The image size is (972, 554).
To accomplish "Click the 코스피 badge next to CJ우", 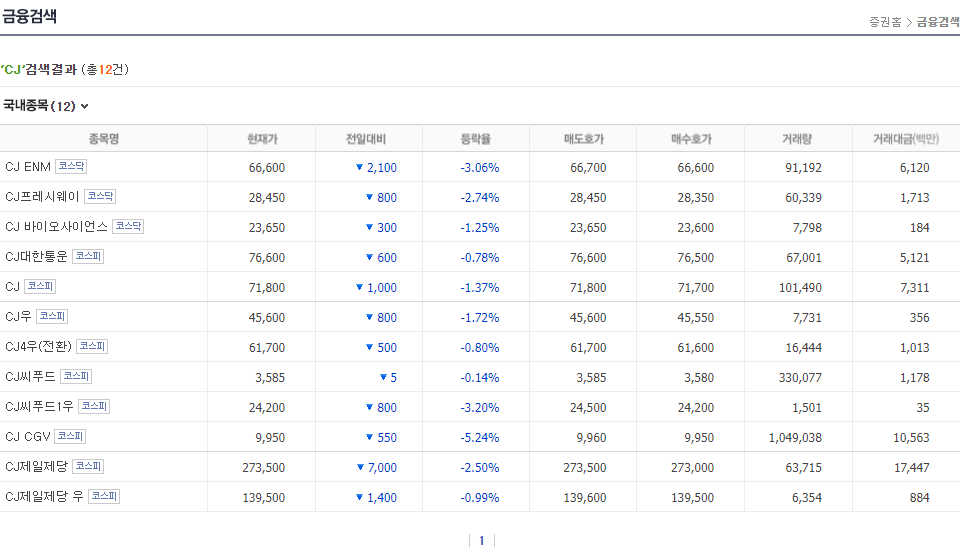I will 52,316.
